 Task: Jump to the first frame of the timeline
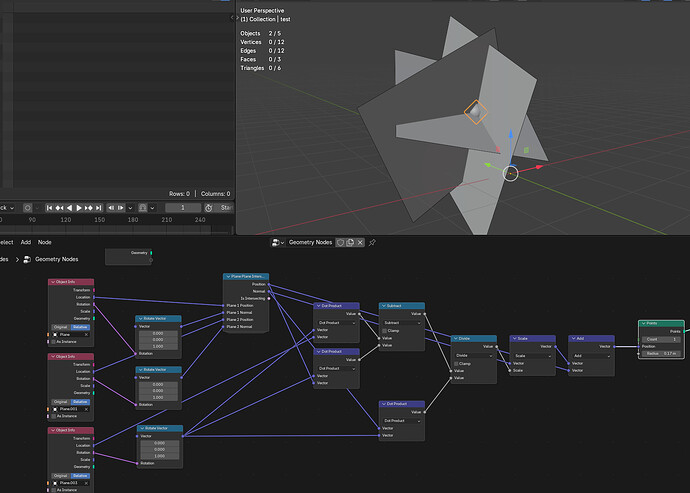click(x=49, y=208)
